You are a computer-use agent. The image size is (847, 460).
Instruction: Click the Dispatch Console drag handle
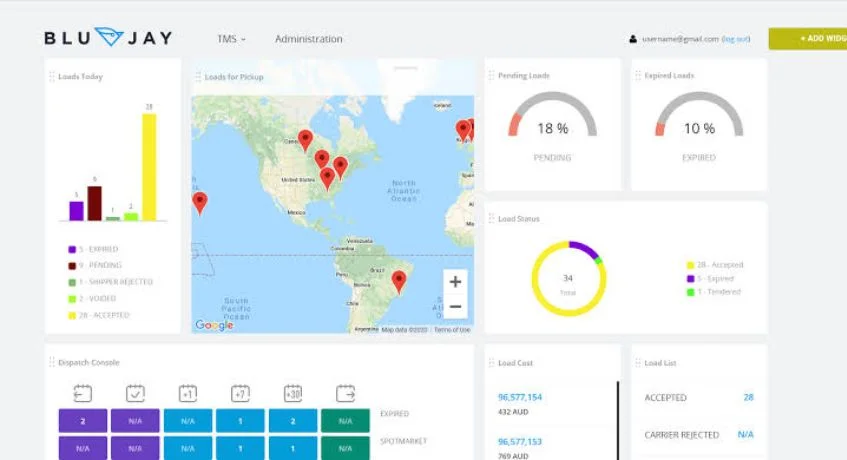pos(52,362)
